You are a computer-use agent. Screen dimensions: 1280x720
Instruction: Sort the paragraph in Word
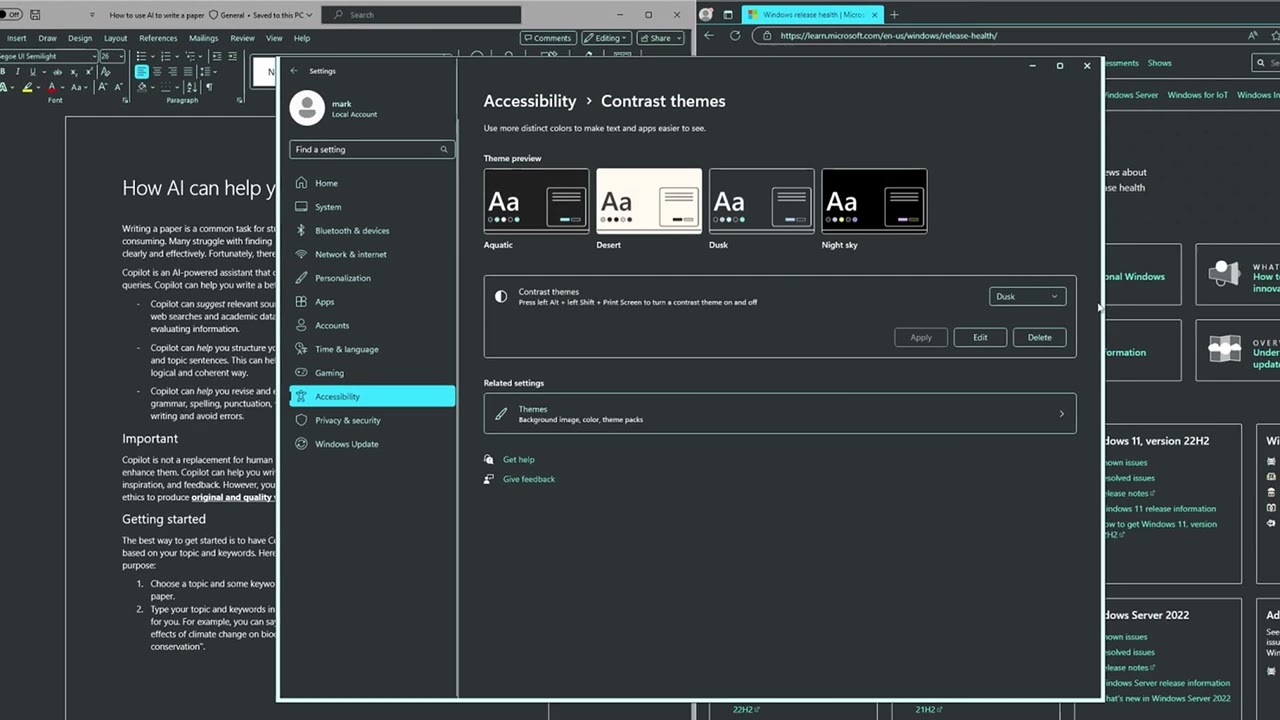coord(192,87)
